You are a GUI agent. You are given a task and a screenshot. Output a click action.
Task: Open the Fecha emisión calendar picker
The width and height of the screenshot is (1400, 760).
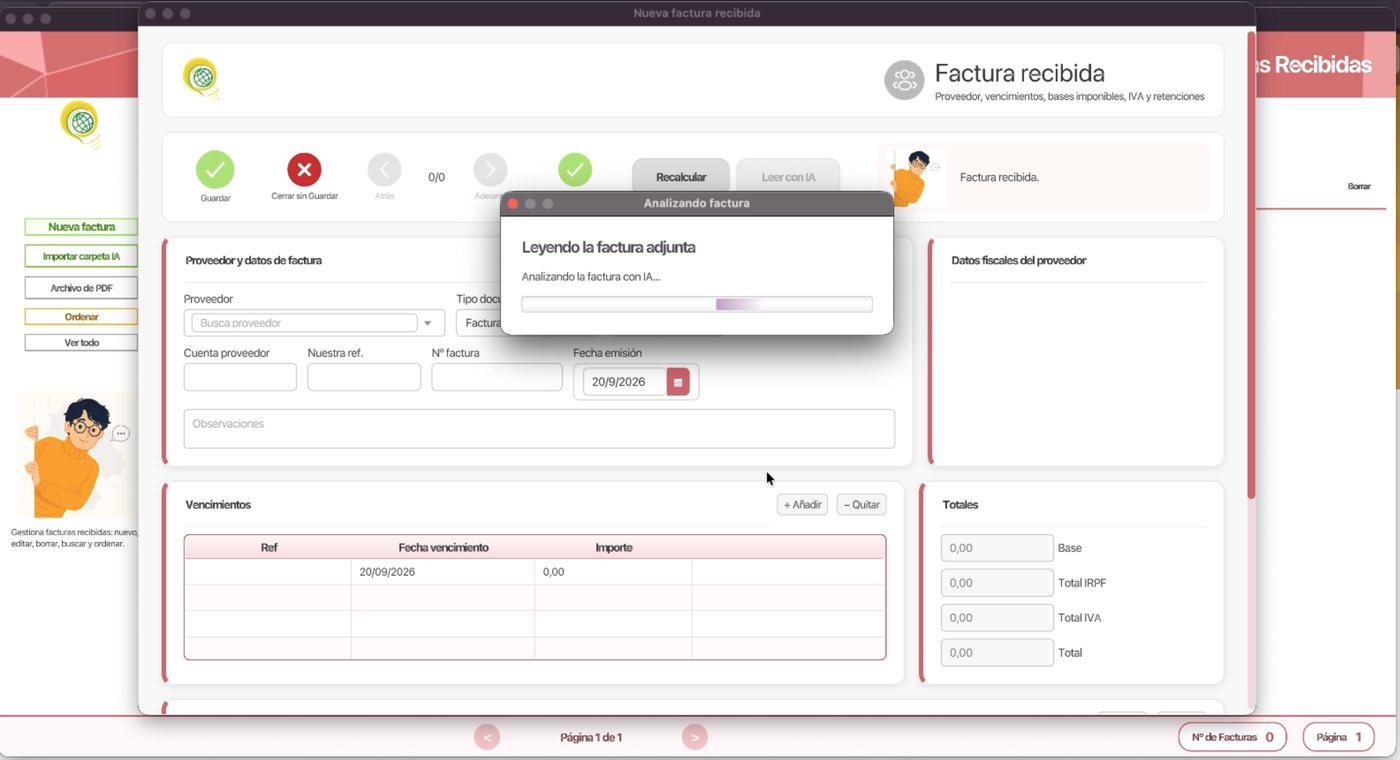tap(678, 382)
